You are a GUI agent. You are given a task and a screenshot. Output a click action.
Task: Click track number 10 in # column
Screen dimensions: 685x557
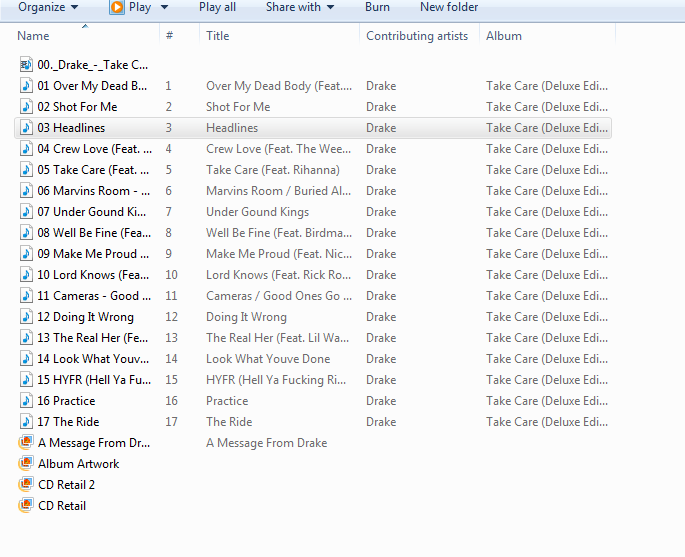pos(171,274)
